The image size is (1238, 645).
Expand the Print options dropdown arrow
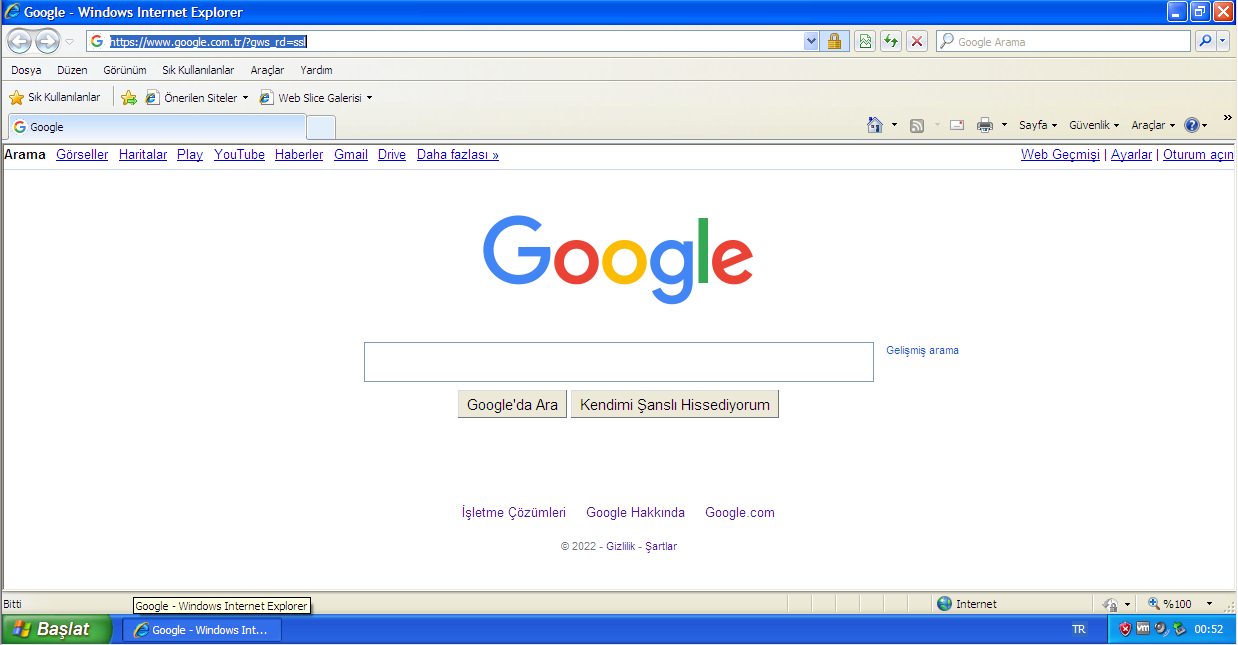pos(1004,125)
